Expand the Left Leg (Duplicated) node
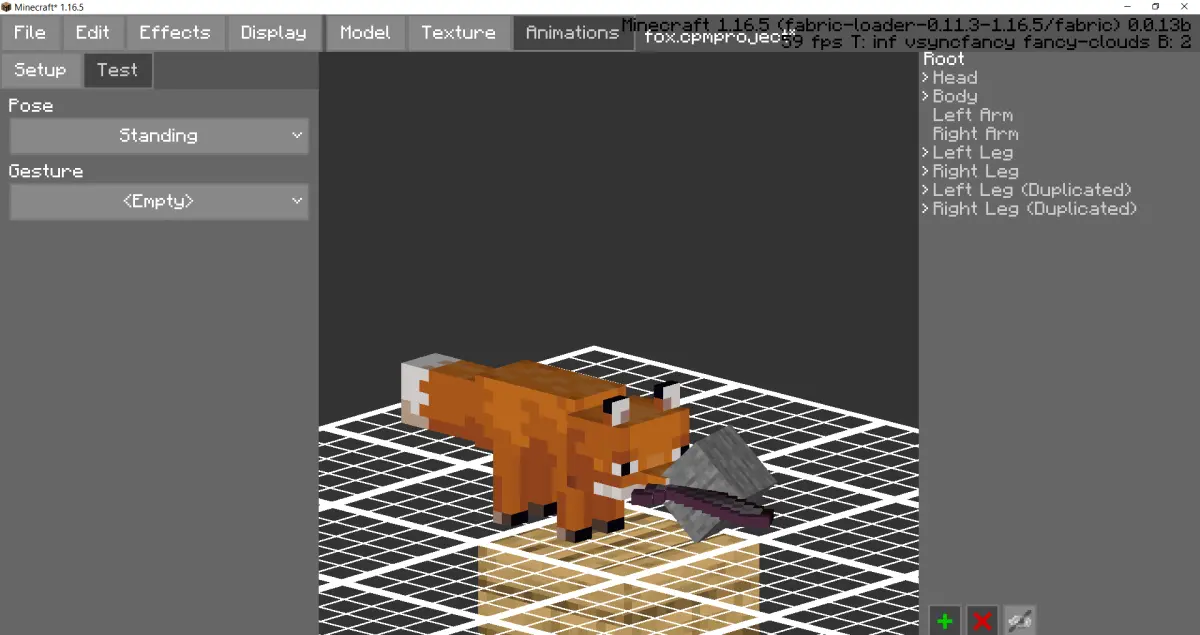 point(926,190)
